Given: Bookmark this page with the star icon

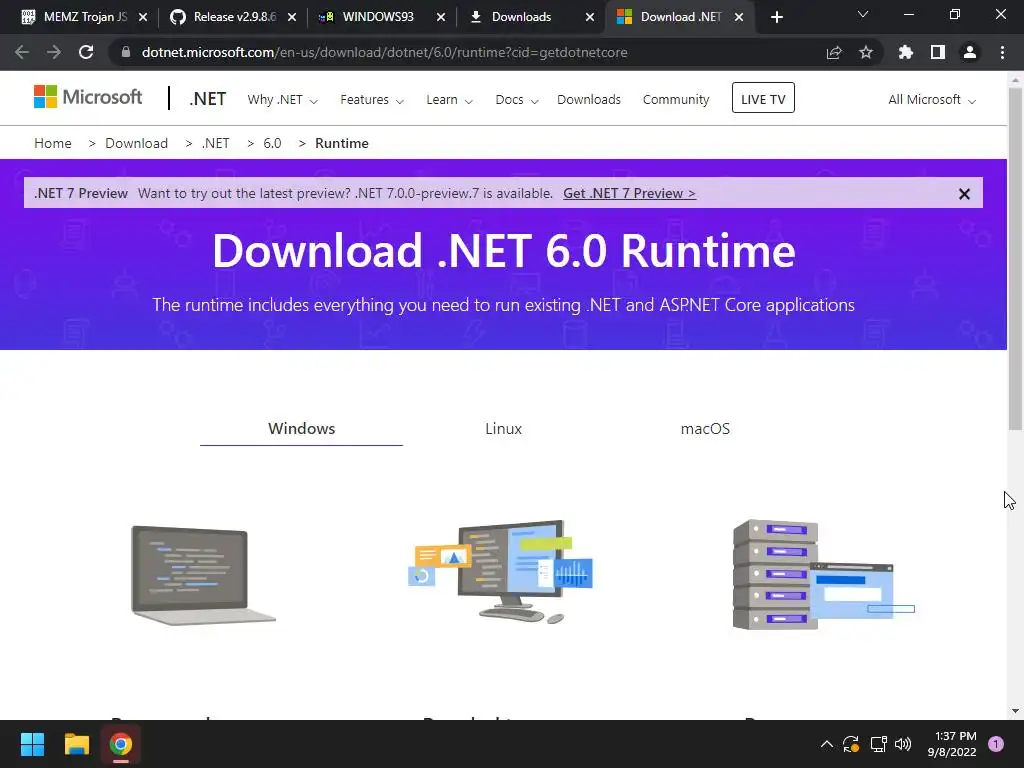Looking at the screenshot, I should tap(866, 52).
